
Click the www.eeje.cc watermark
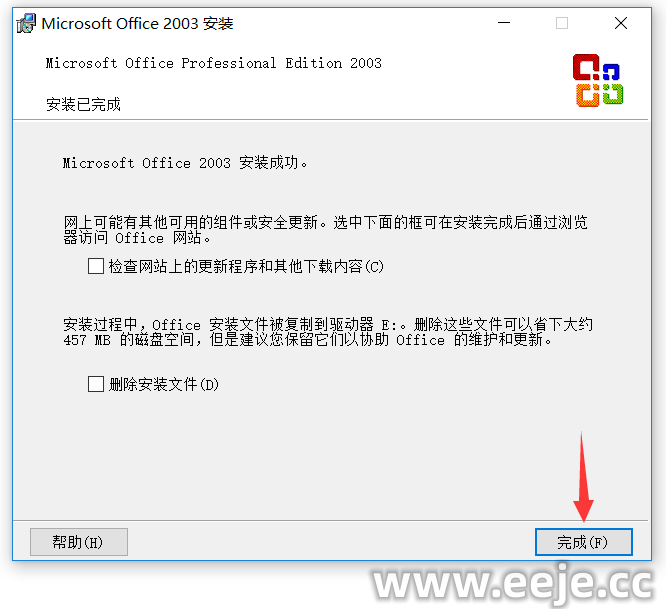click(x=512, y=584)
